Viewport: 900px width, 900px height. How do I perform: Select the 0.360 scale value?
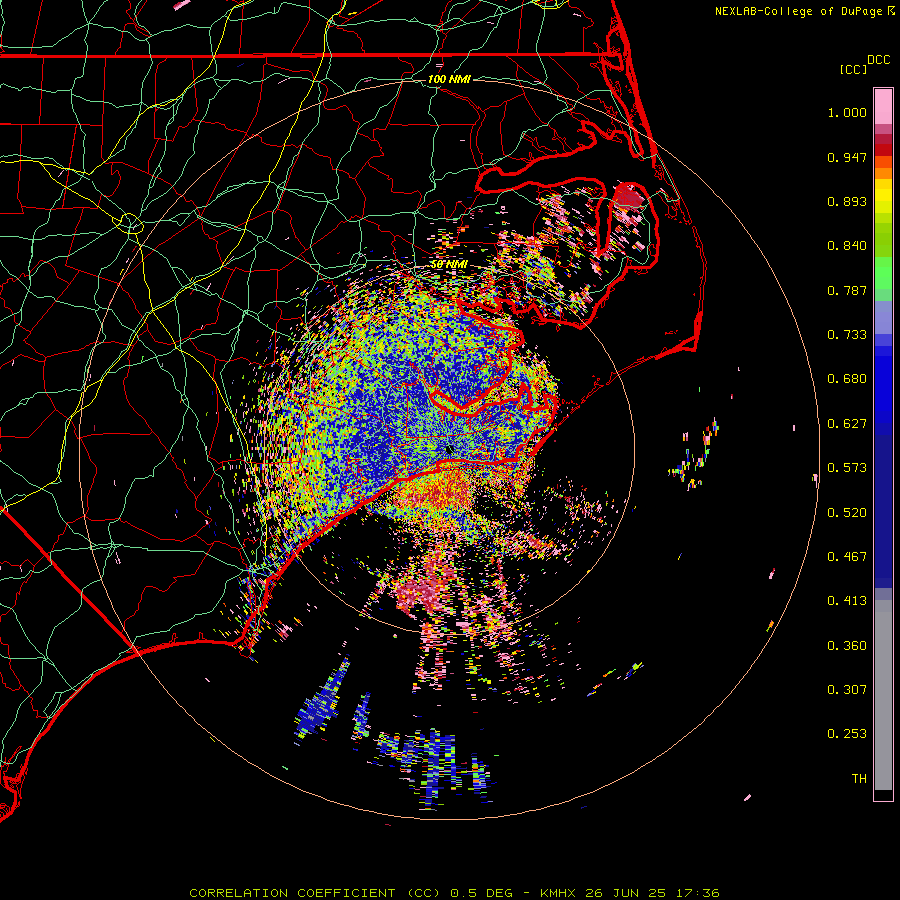[x=847, y=646]
